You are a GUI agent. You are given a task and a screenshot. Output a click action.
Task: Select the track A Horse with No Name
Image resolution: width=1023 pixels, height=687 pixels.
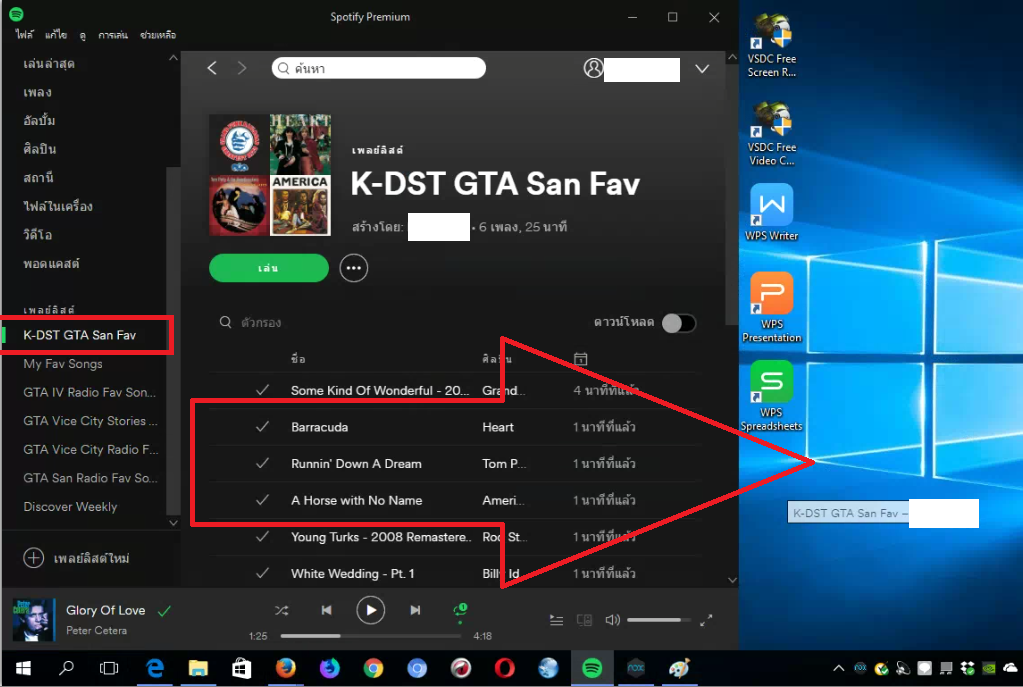(356, 500)
